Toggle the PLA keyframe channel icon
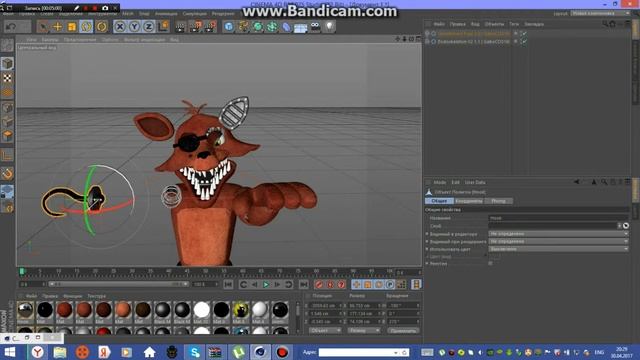This screenshot has height=360, width=640. pyautogui.click(x=401, y=284)
